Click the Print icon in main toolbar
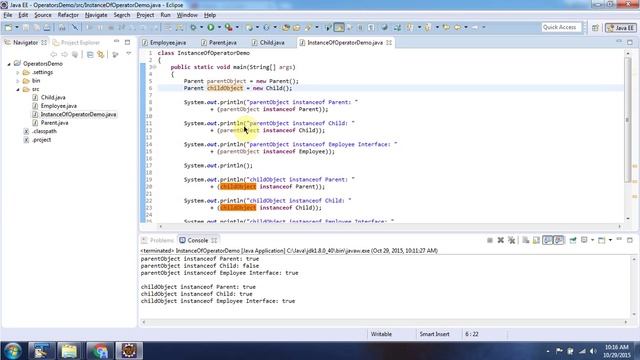640x360 pixels. pos(47,27)
